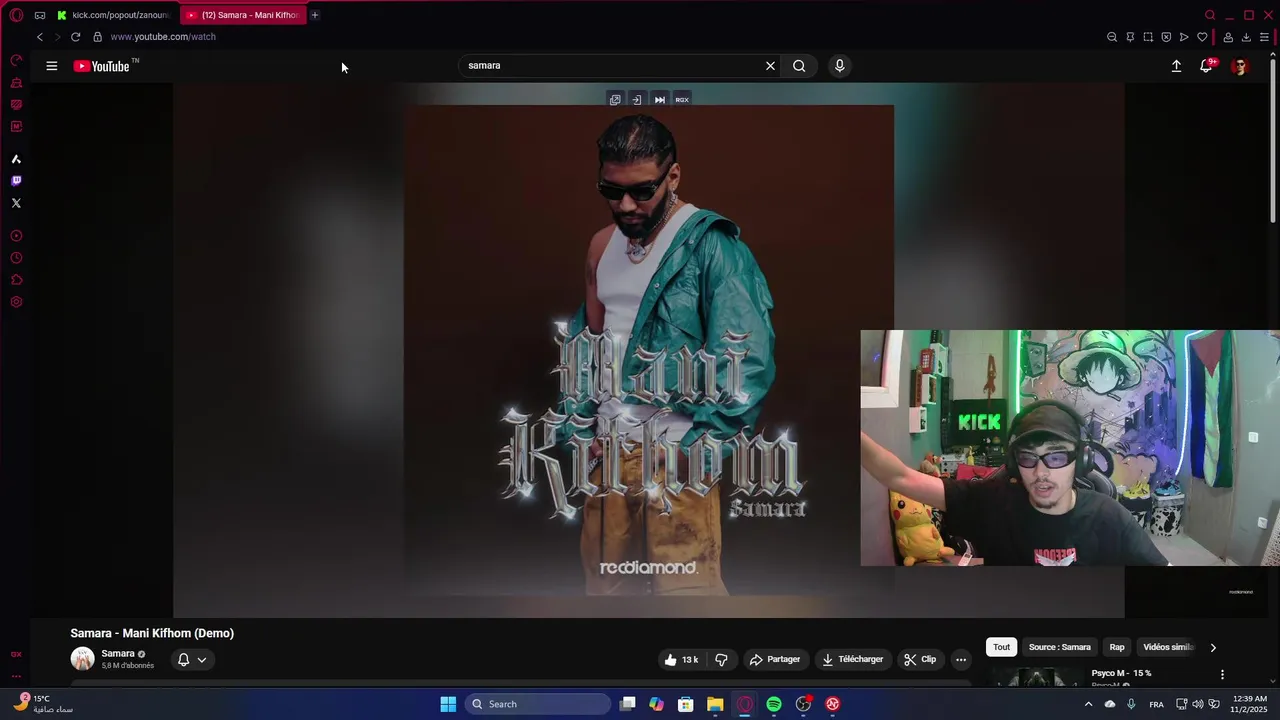Open options menu for 'Psyco M - 15 %'
Image resolution: width=1280 pixels, height=720 pixels.
click(1222, 675)
